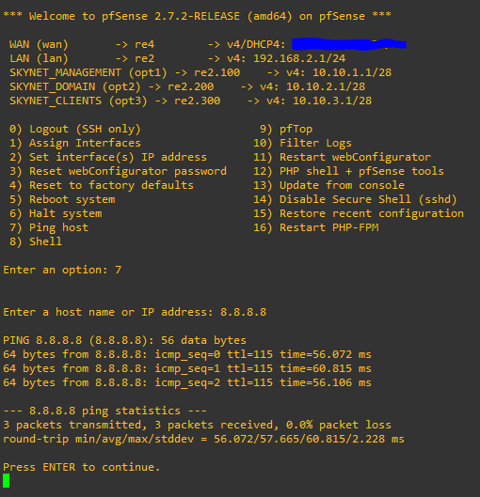Click the SKYNET_MANAGEMENT interface line
480x497 pixels.
[x=201, y=73]
